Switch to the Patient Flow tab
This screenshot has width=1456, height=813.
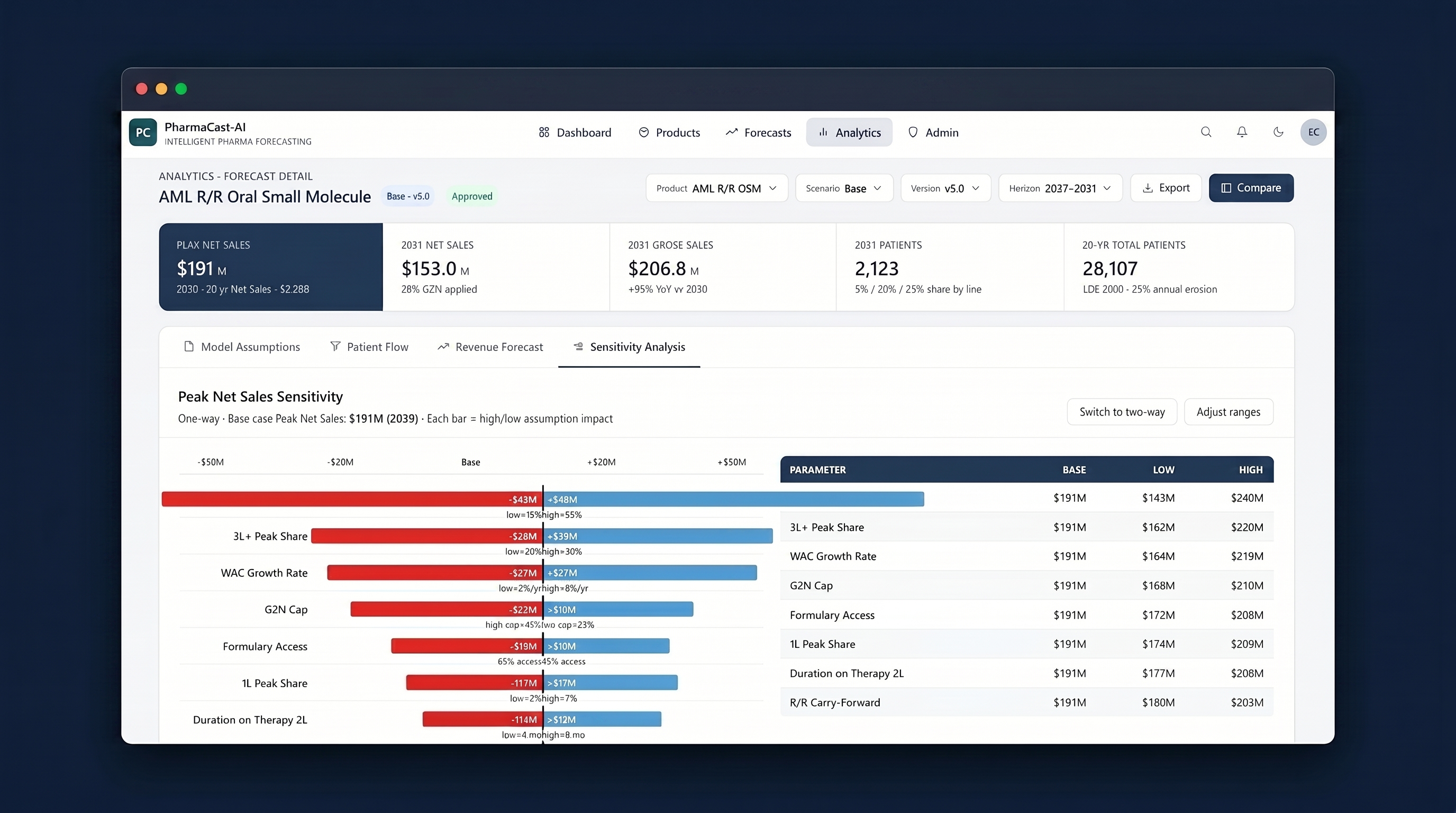369,347
